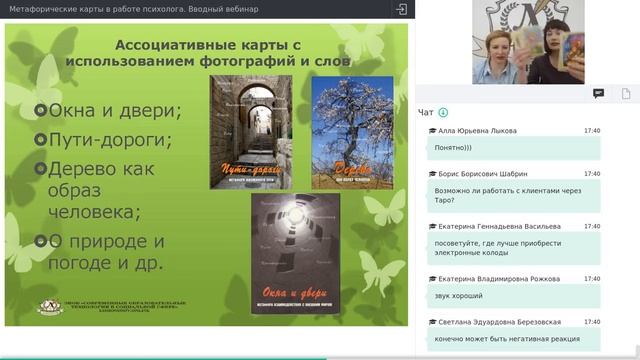Click the message "Понятно)))"

[x=514, y=148]
